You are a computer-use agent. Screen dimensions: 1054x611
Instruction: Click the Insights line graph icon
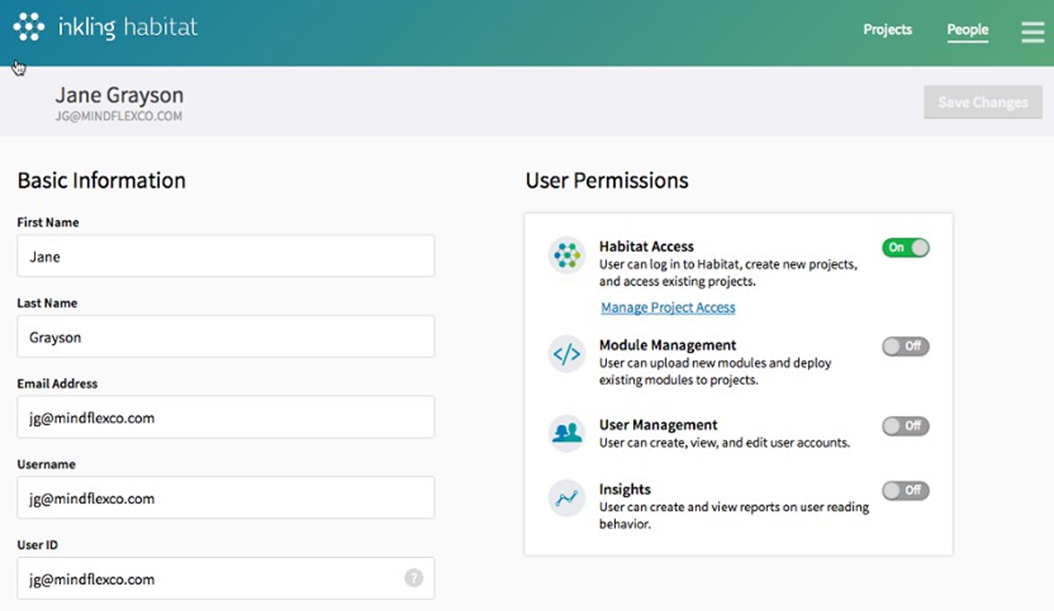(x=567, y=497)
